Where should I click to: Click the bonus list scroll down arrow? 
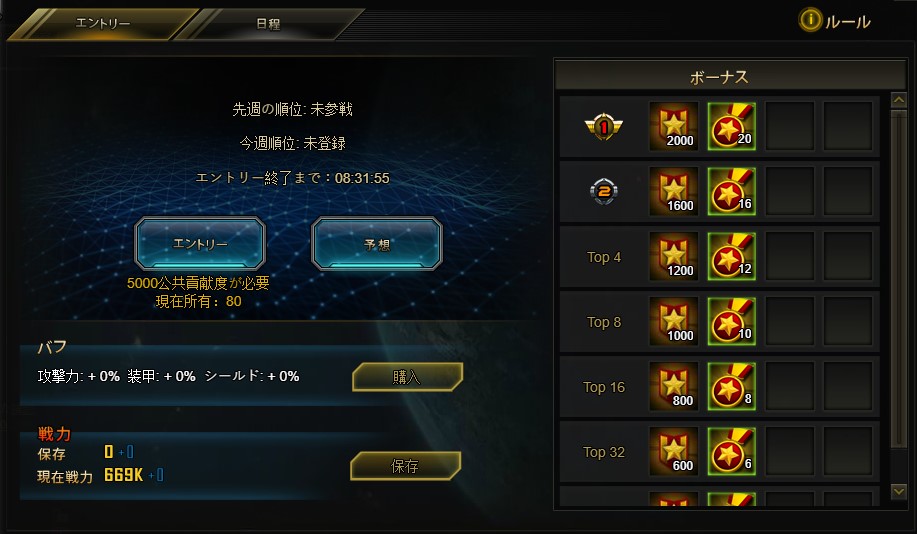(898, 491)
